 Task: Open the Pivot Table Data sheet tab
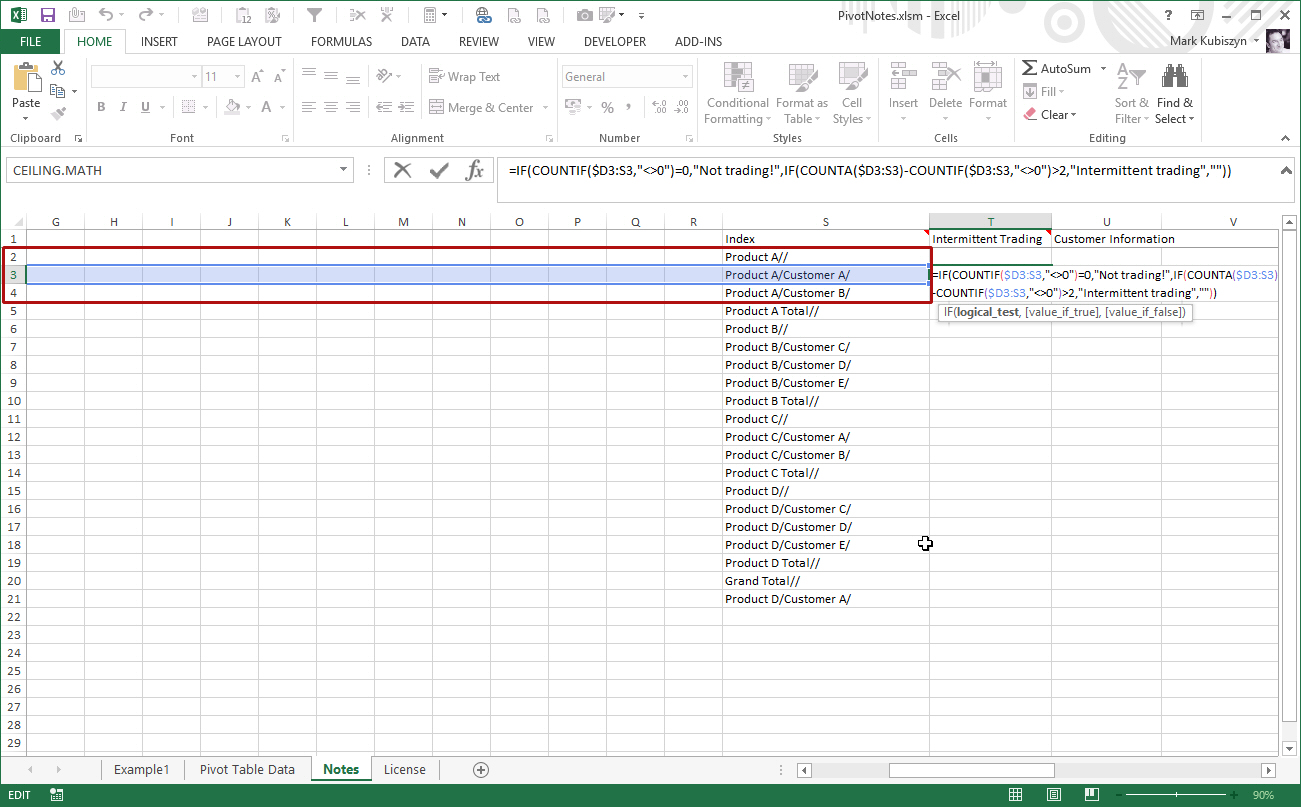(x=247, y=769)
